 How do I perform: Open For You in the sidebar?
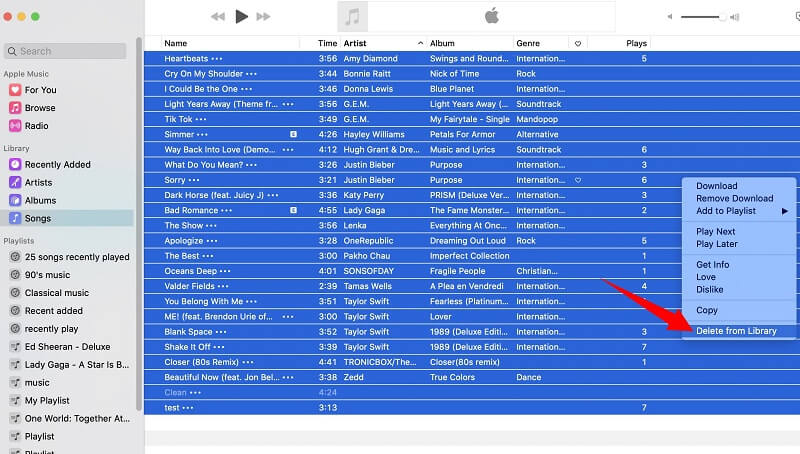coord(40,90)
